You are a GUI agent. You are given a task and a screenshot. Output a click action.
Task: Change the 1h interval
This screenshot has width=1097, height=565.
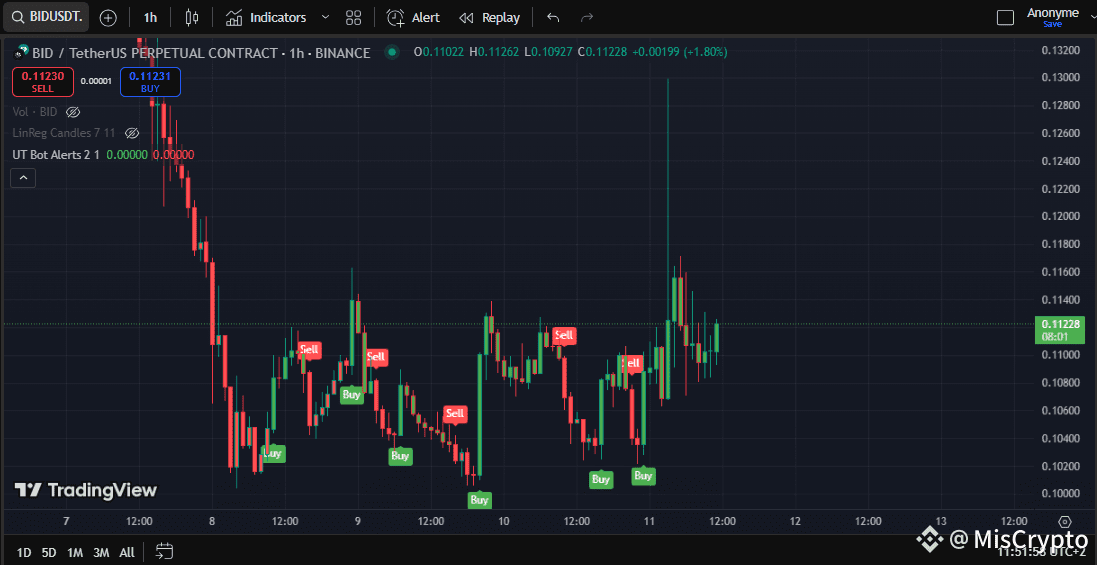150,17
